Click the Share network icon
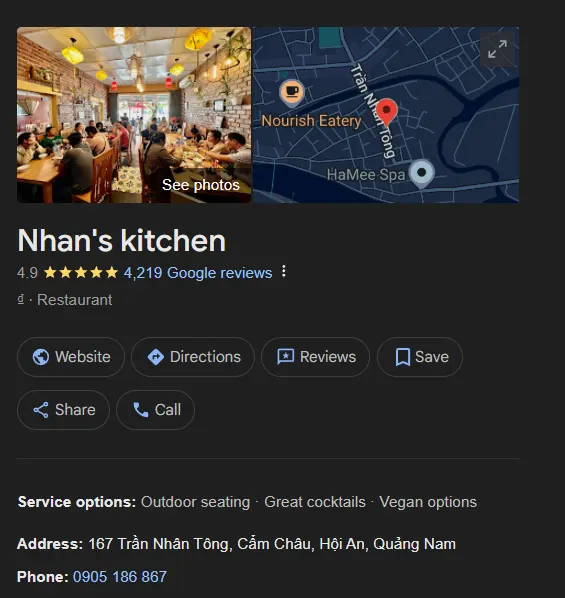Image resolution: width=565 pixels, height=598 pixels. point(40,410)
